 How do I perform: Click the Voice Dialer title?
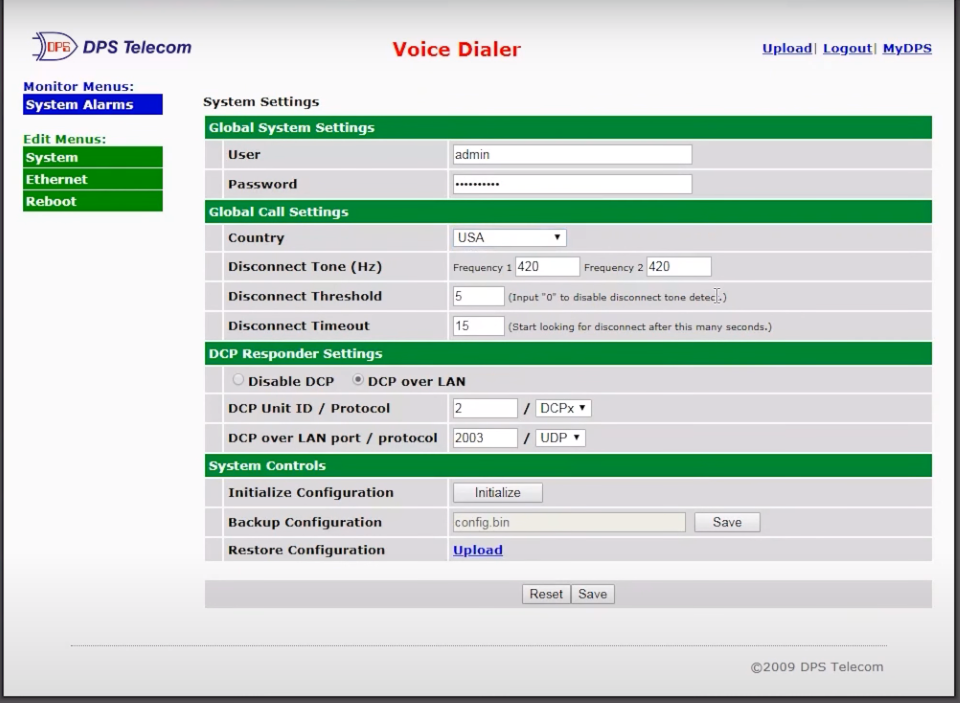[x=457, y=49]
